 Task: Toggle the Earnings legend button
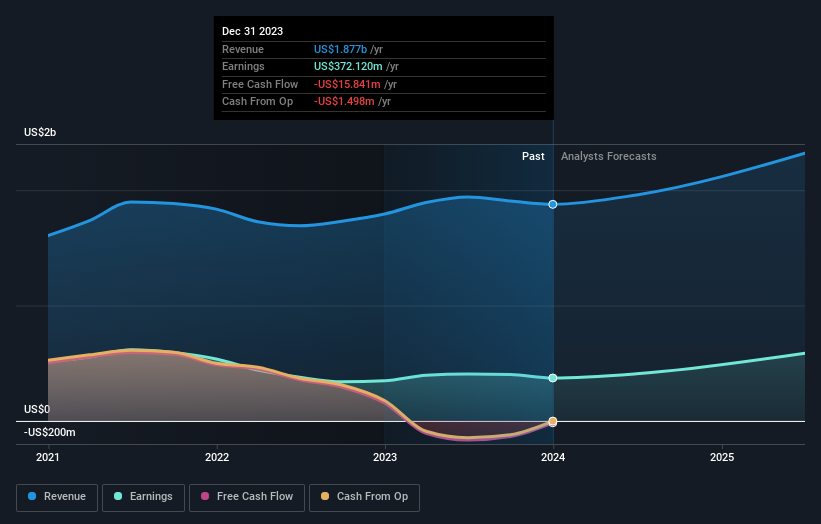(143, 497)
